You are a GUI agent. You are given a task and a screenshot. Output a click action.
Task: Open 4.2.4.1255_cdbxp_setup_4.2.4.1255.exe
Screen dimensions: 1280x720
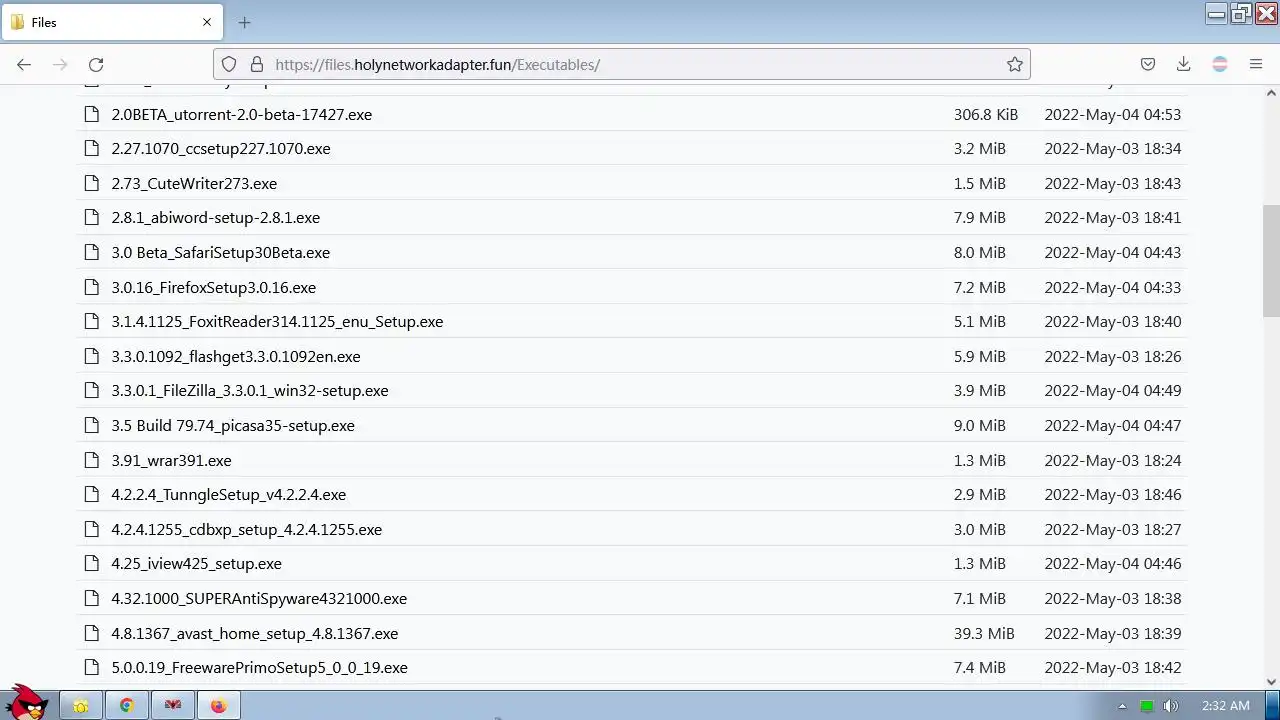tap(246, 529)
